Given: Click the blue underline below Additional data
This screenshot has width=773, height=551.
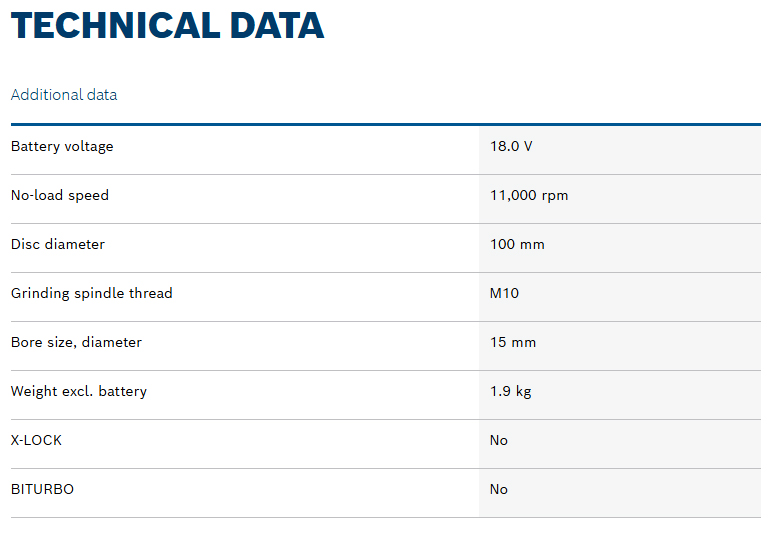Looking at the screenshot, I should 385,124.
